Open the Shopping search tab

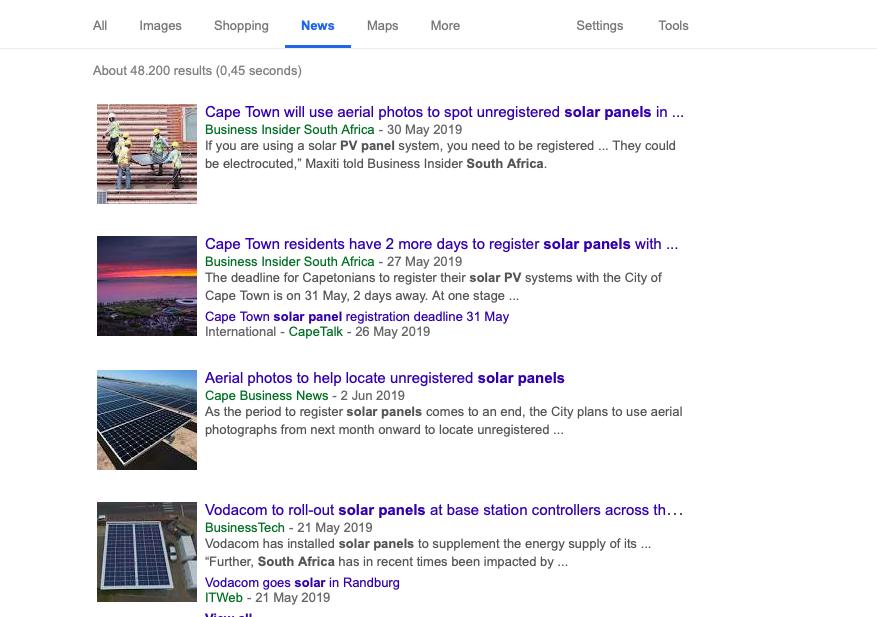pos(241,26)
